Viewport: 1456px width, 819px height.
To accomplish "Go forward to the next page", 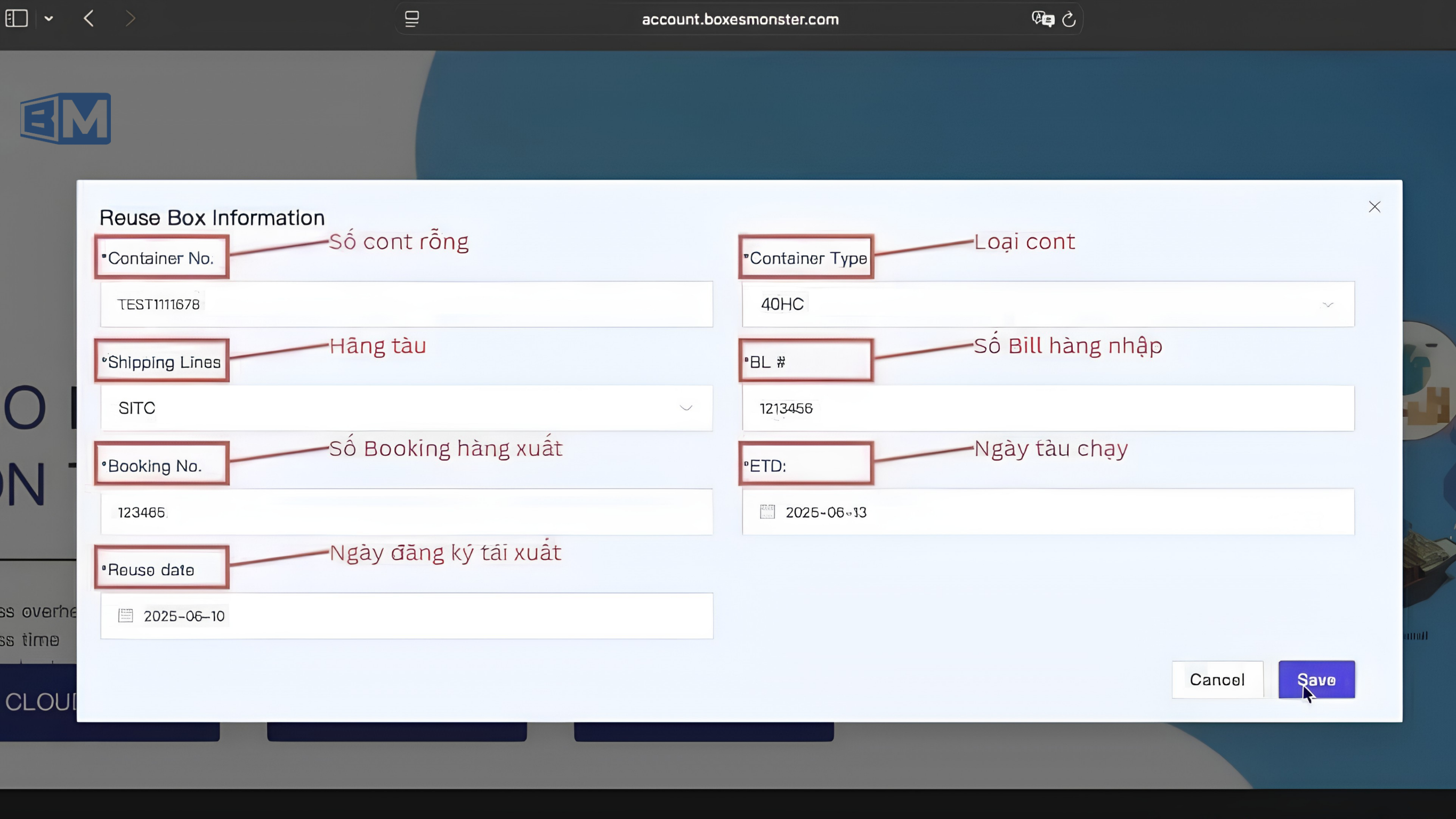I will [x=130, y=19].
